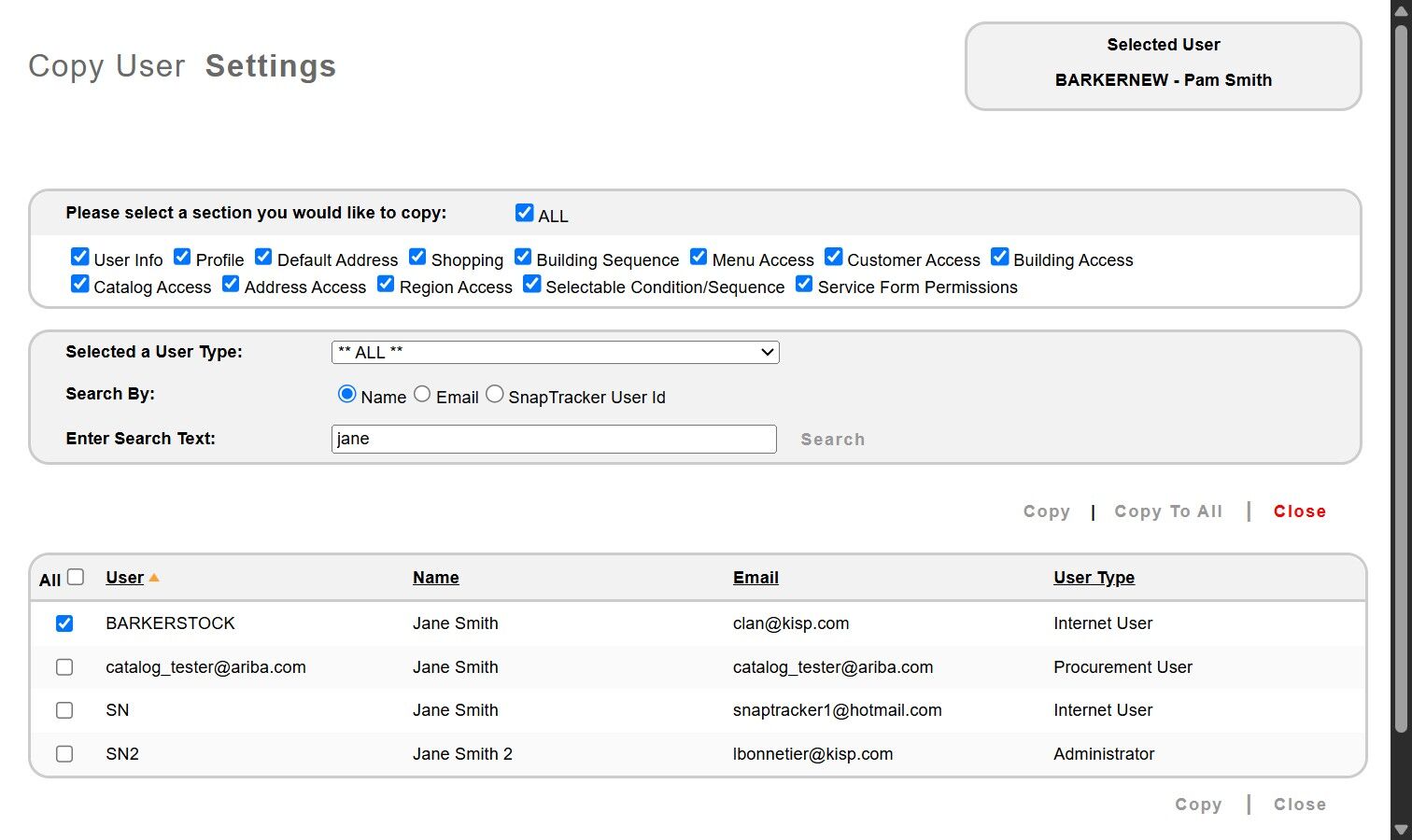Screen dimensions: 1412x840
Task: Check the SN2 user row checkbox
Action: pyautogui.click(x=64, y=754)
